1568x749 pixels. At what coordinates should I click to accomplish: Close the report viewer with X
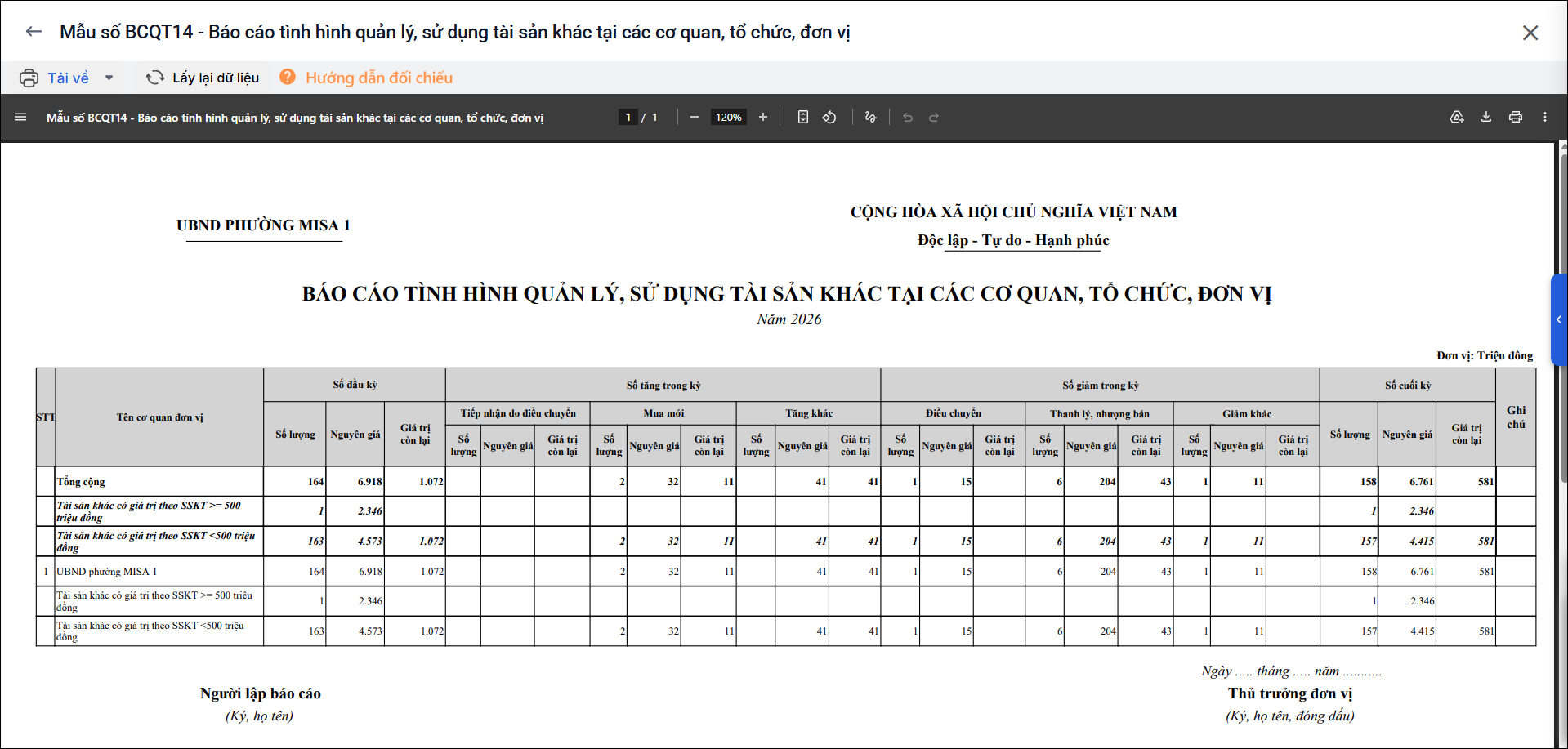pos(1530,33)
